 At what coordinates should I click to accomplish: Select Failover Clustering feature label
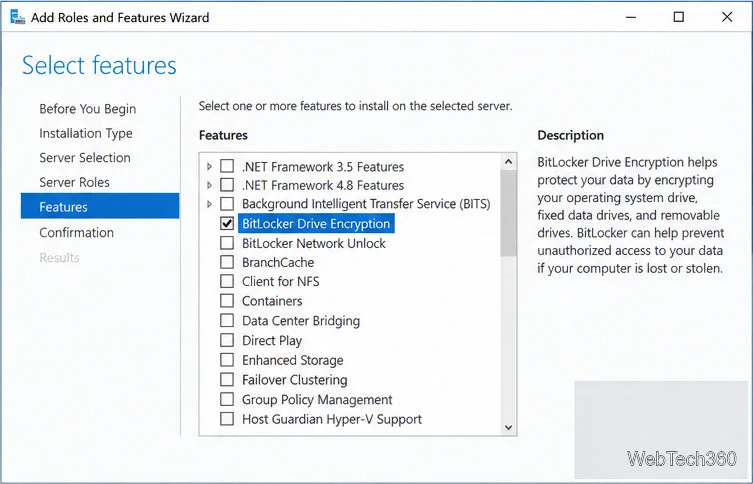[x=294, y=380]
